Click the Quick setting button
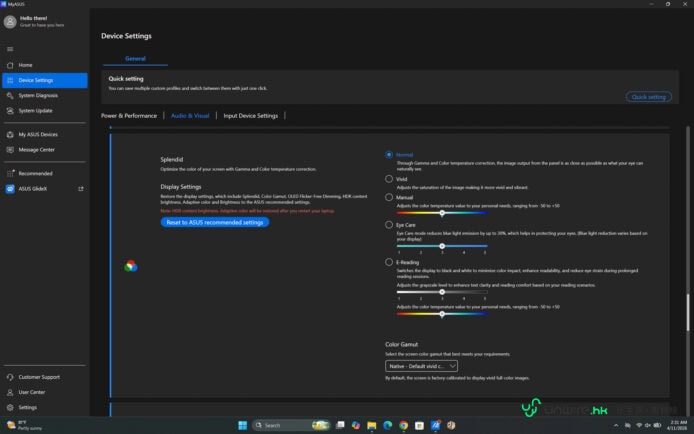Image resolution: width=694 pixels, height=434 pixels. pos(648,97)
